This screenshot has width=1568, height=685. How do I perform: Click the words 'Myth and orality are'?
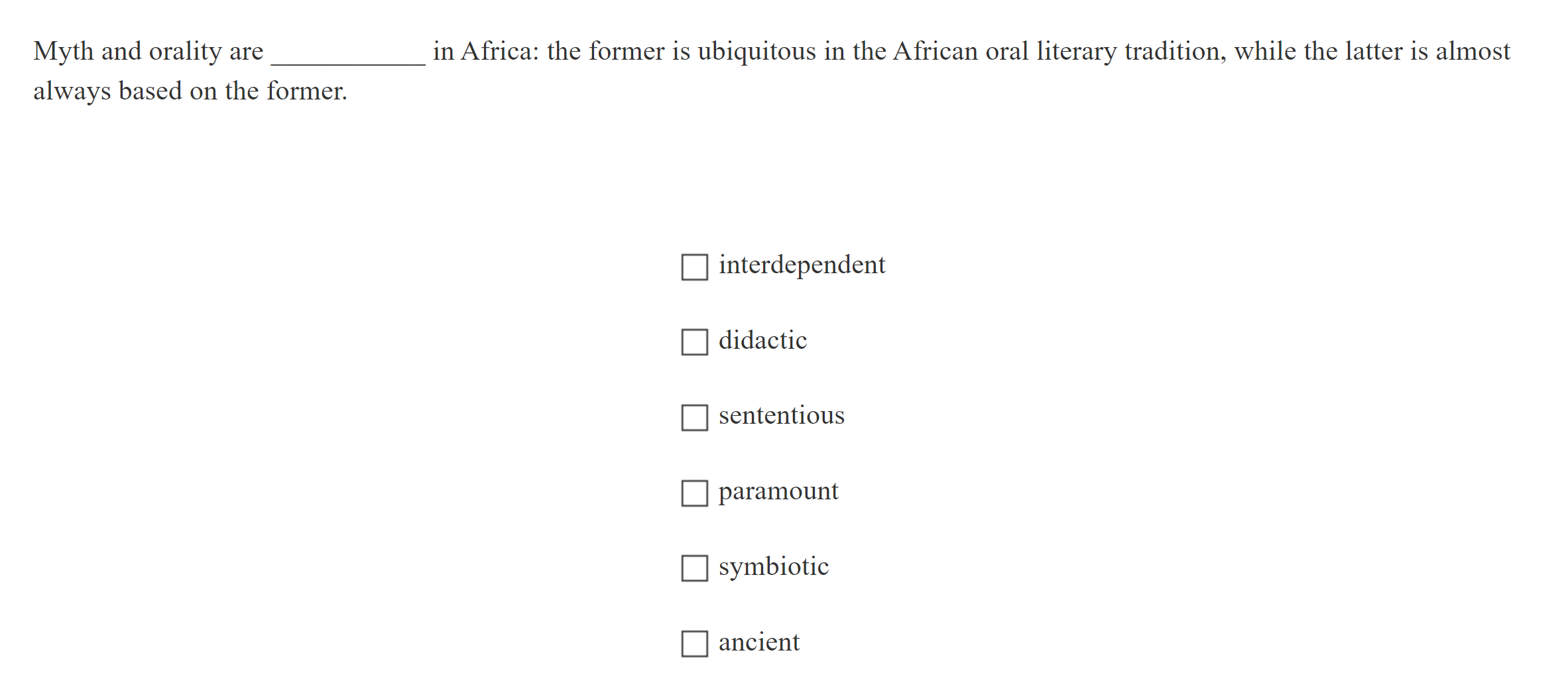coord(149,51)
